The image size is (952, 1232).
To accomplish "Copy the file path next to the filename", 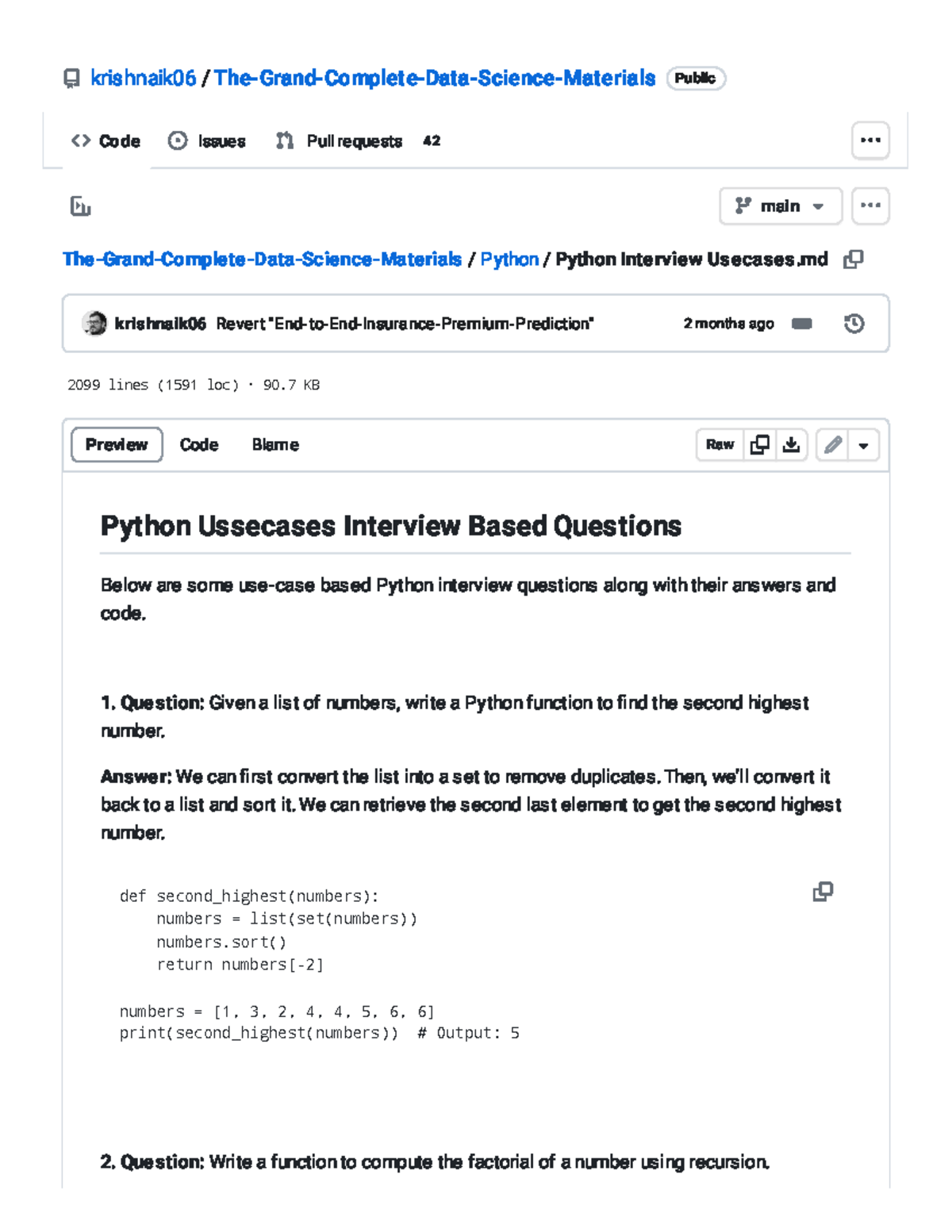I will click(854, 259).
